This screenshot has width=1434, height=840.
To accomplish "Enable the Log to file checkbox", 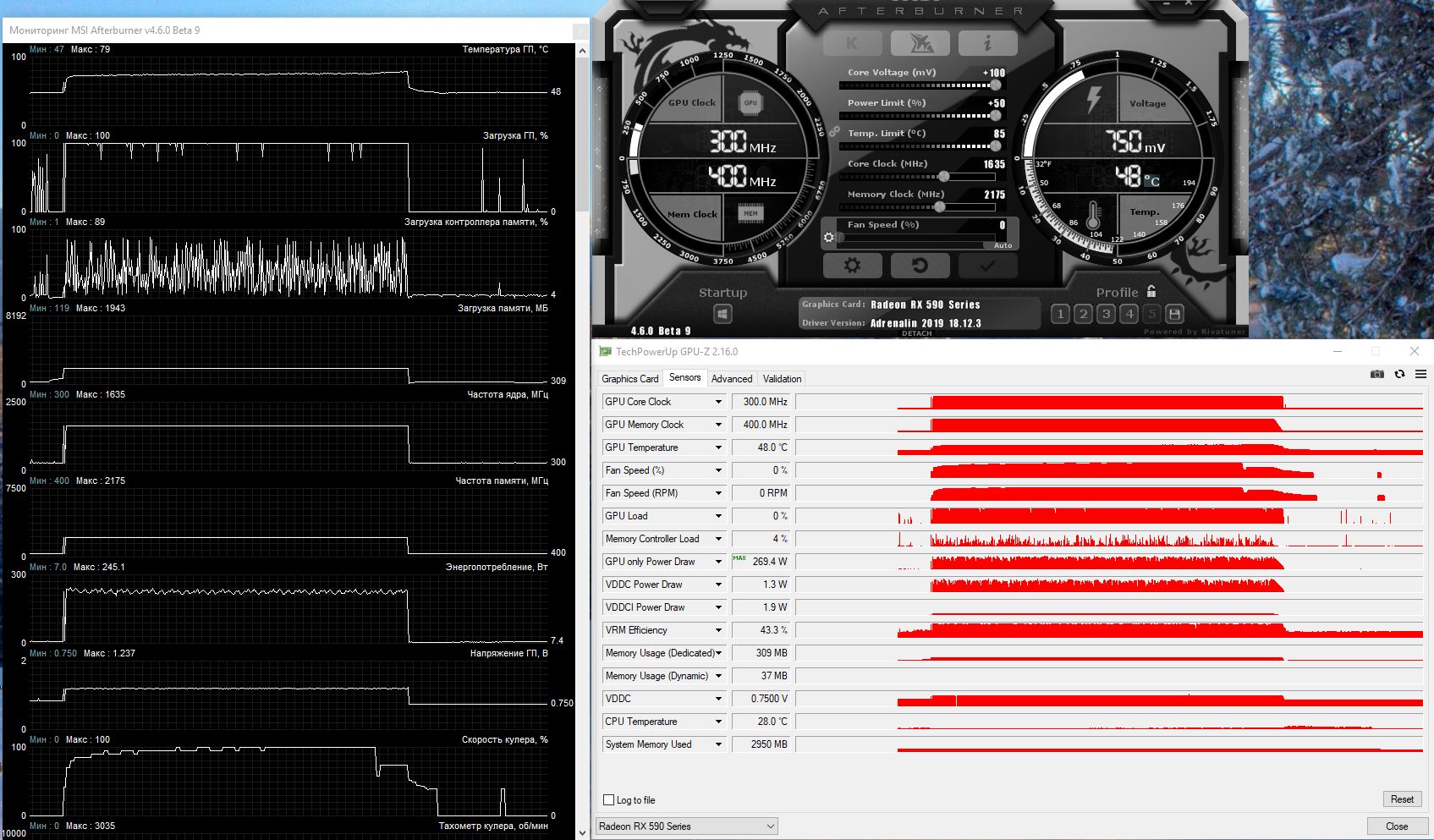I will (608, 800).
